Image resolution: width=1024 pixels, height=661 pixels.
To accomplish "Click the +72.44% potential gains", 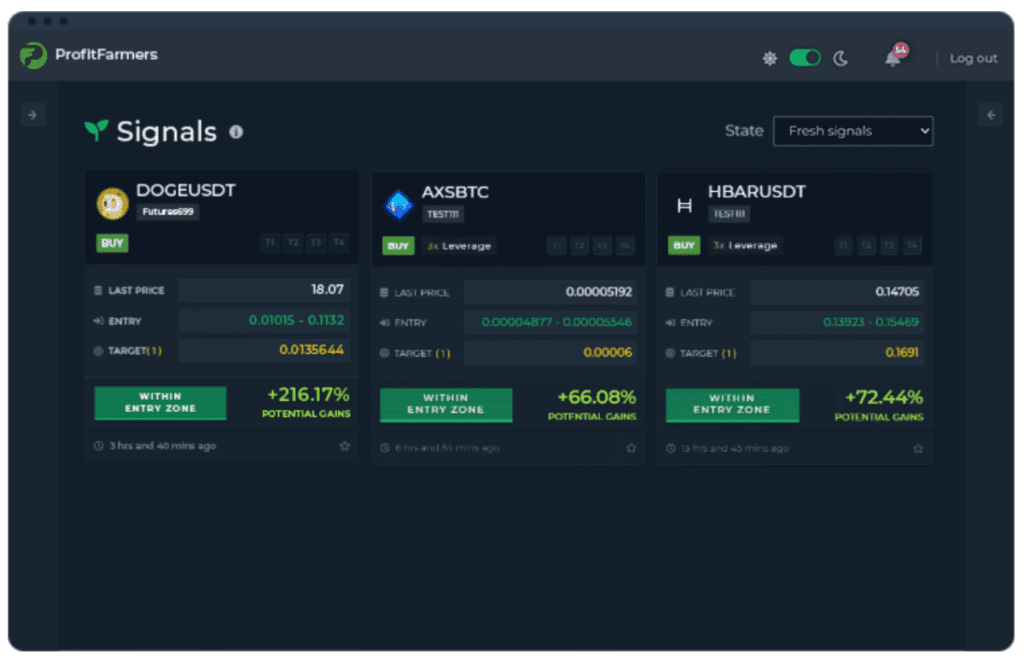I will pyautogui.click(x=884, y=397).
